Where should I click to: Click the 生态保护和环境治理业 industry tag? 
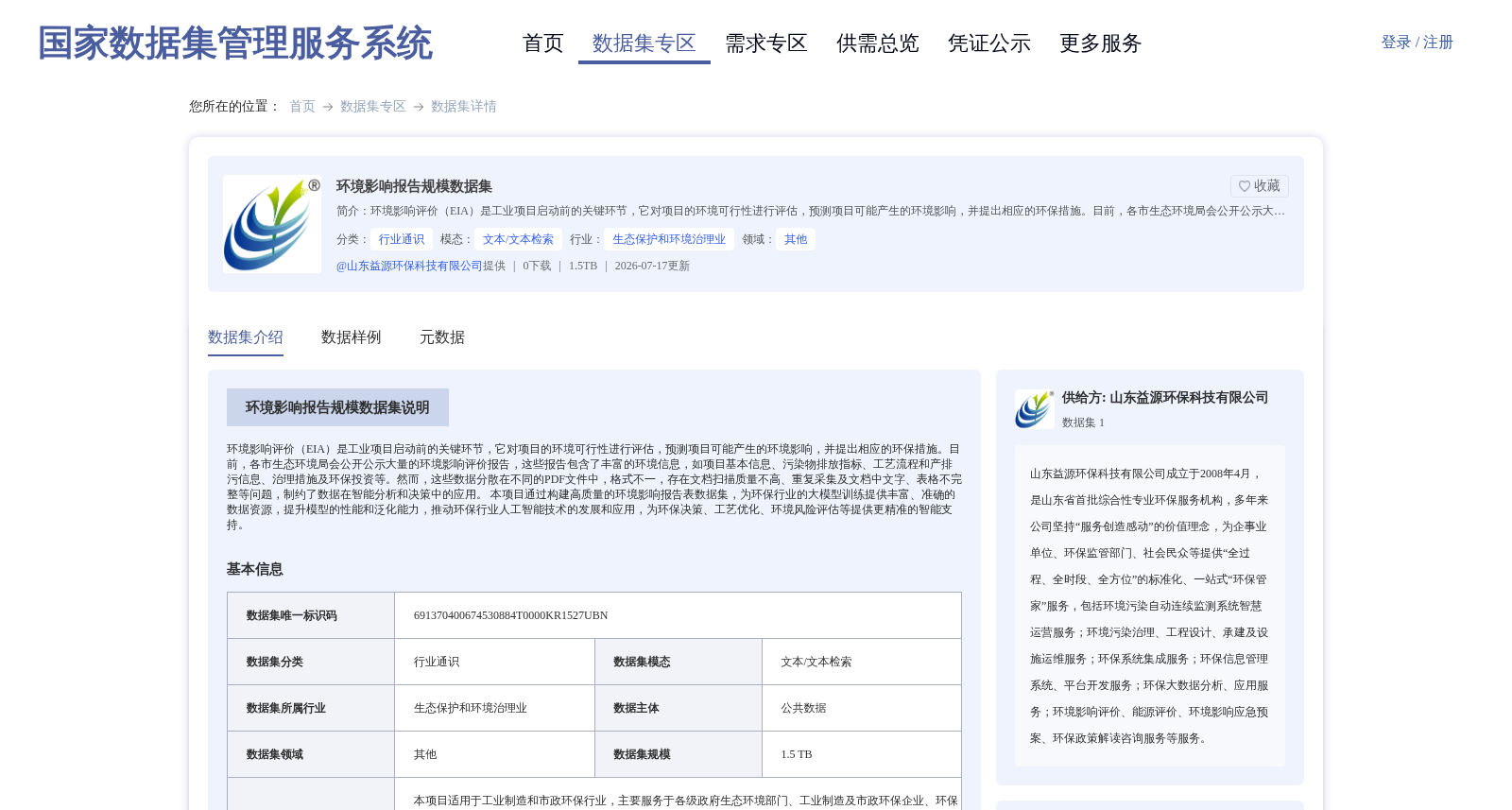tap(669, 239)
